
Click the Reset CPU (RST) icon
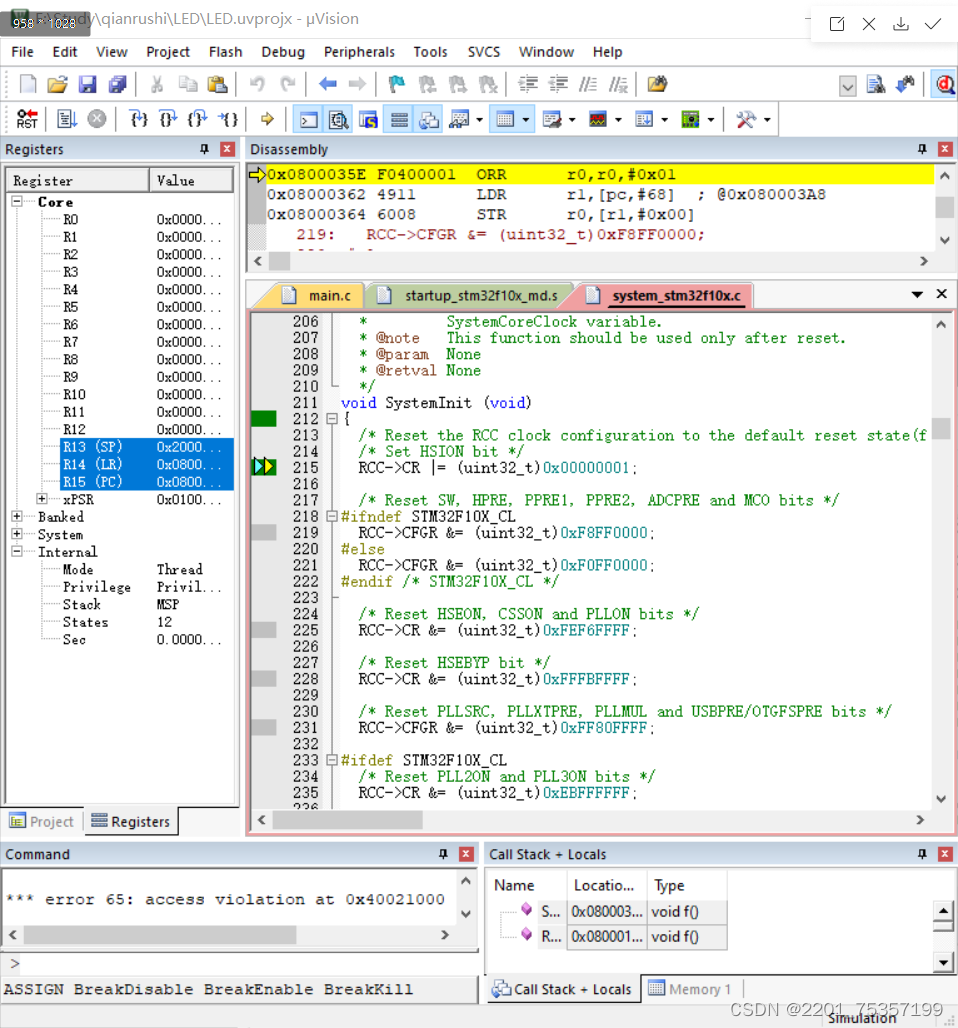[x=27, y=120]
